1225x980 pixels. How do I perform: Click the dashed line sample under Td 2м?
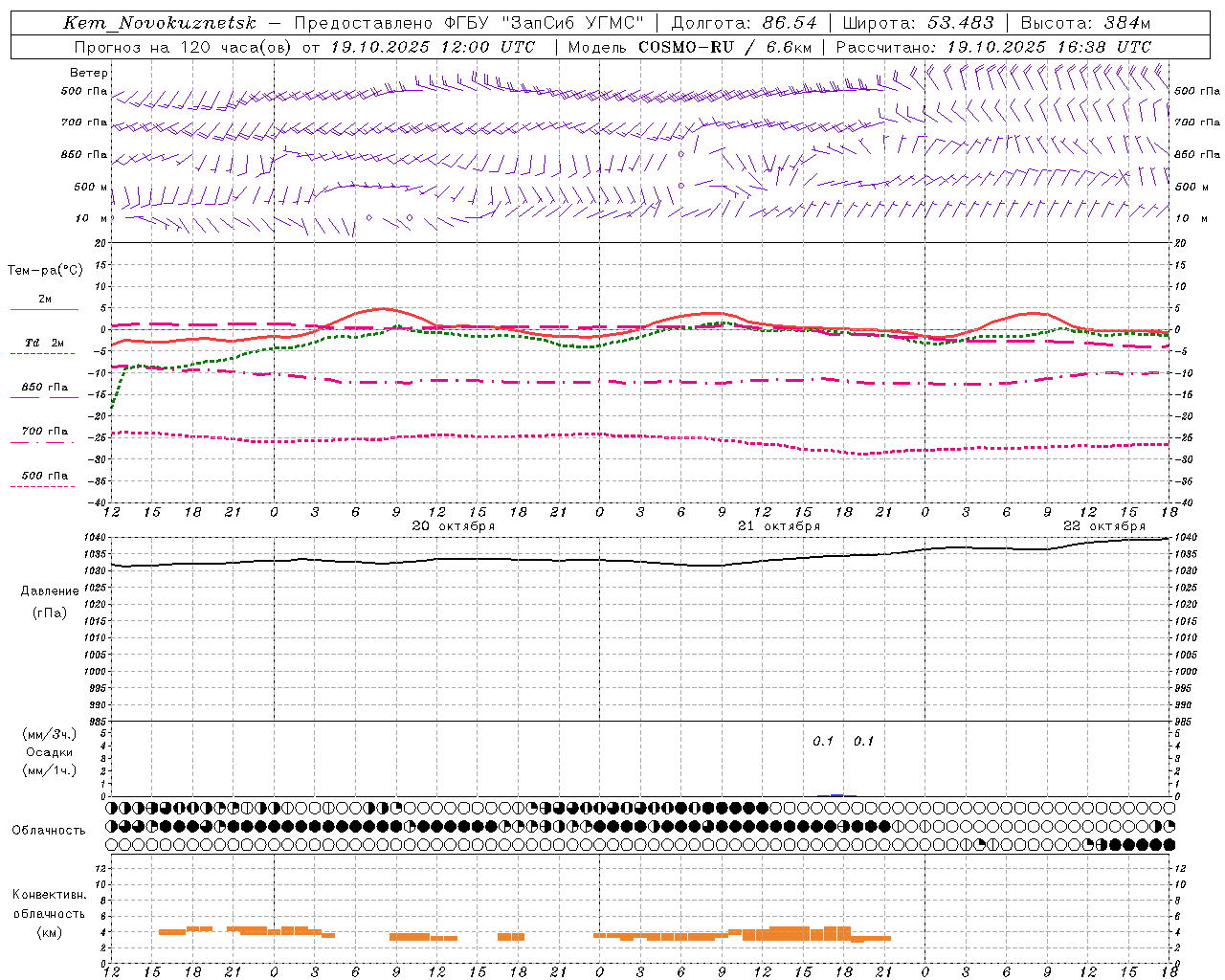click(42, 354)
